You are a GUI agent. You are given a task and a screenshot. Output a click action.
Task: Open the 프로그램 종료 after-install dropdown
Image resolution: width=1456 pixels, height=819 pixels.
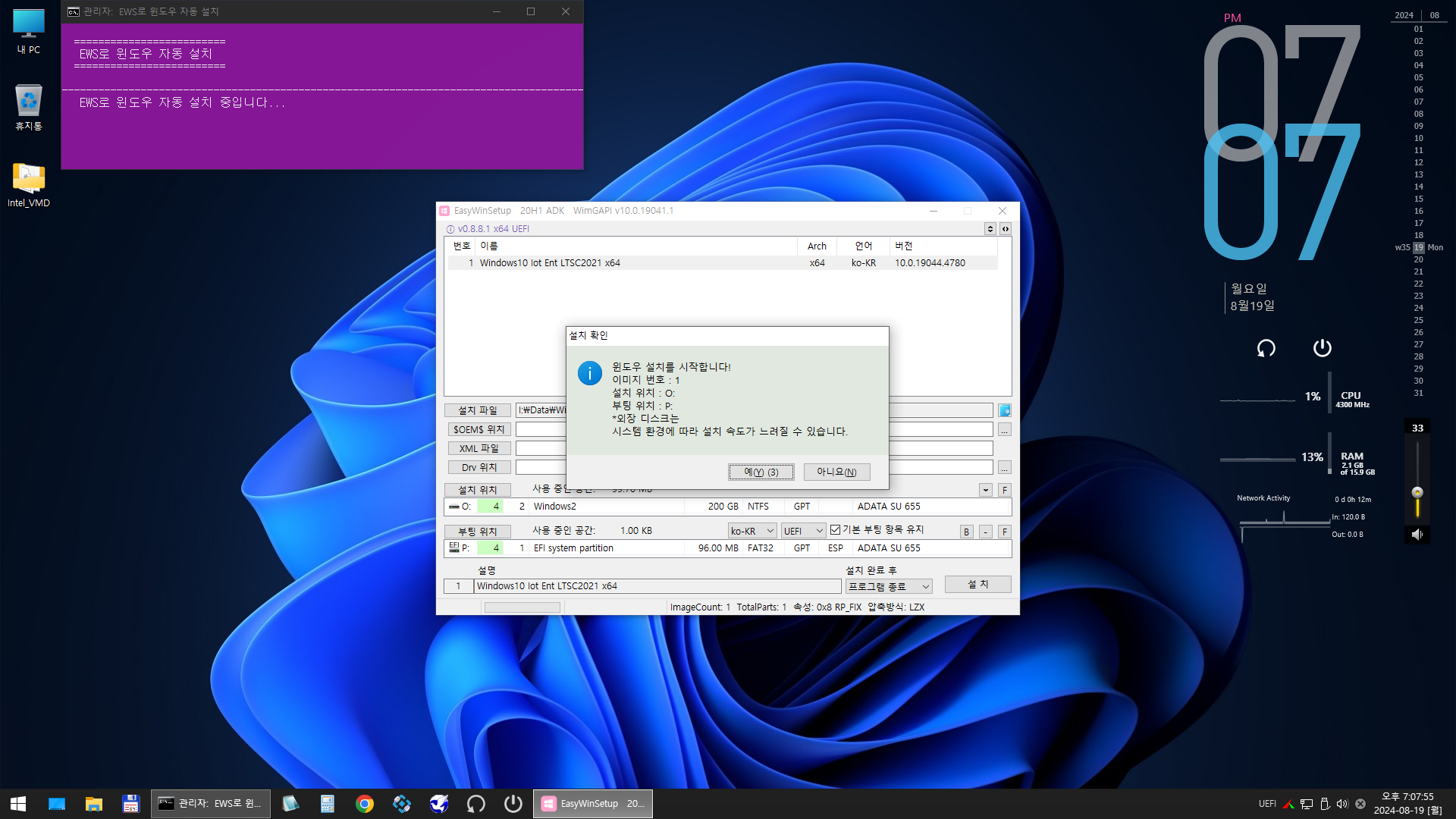(889, 586)
